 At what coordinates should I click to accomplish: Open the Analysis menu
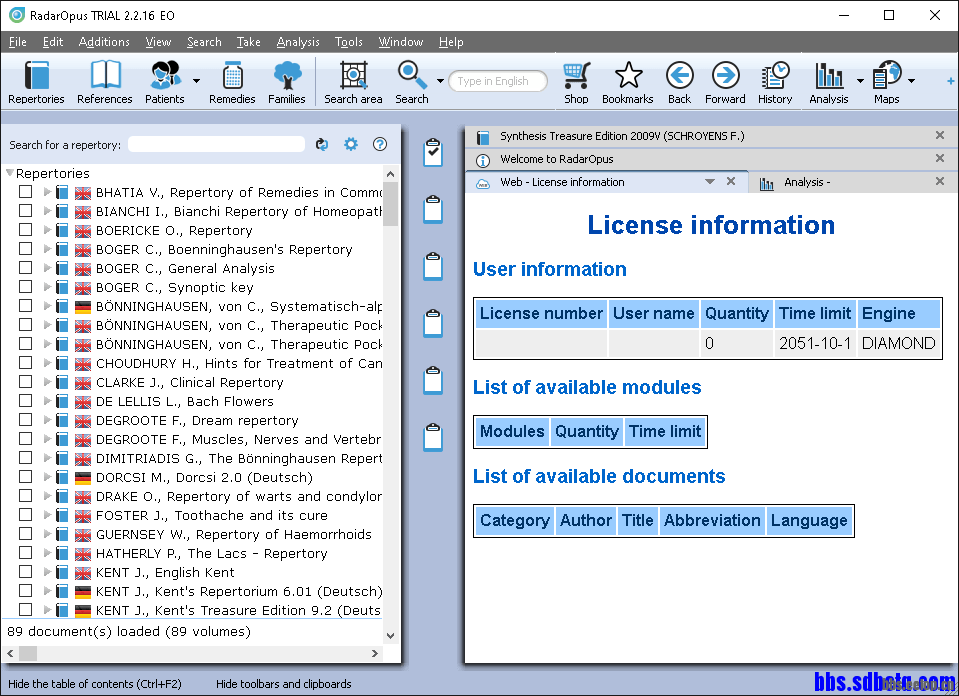coord(298,42)
